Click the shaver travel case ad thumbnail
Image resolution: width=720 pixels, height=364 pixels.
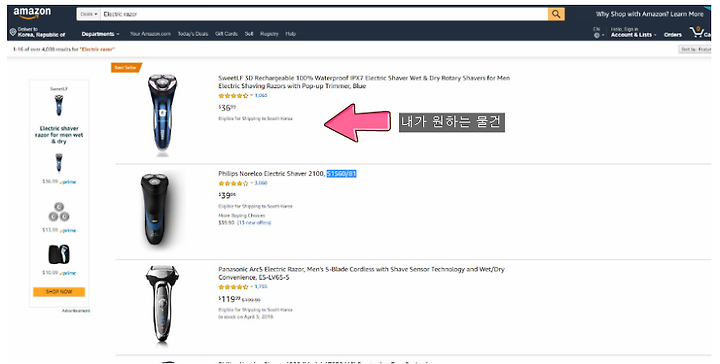point(59,254)
